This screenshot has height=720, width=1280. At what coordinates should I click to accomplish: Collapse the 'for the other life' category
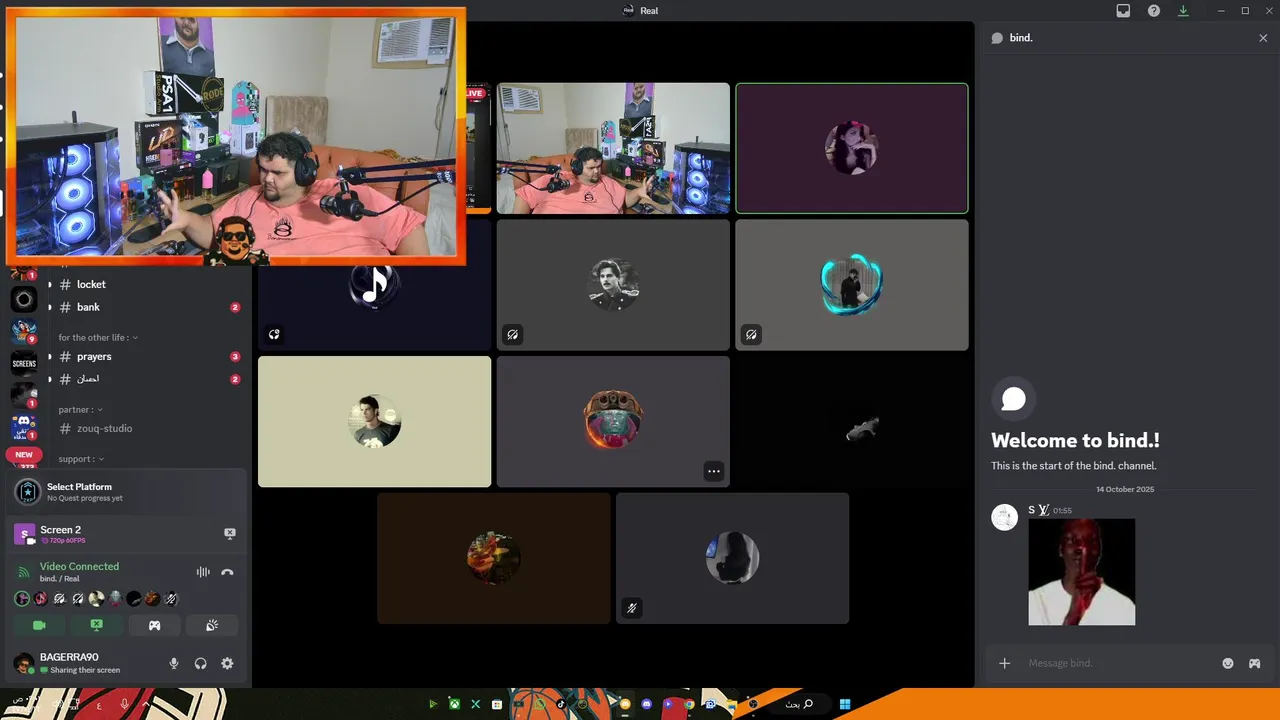pos(98,337)
